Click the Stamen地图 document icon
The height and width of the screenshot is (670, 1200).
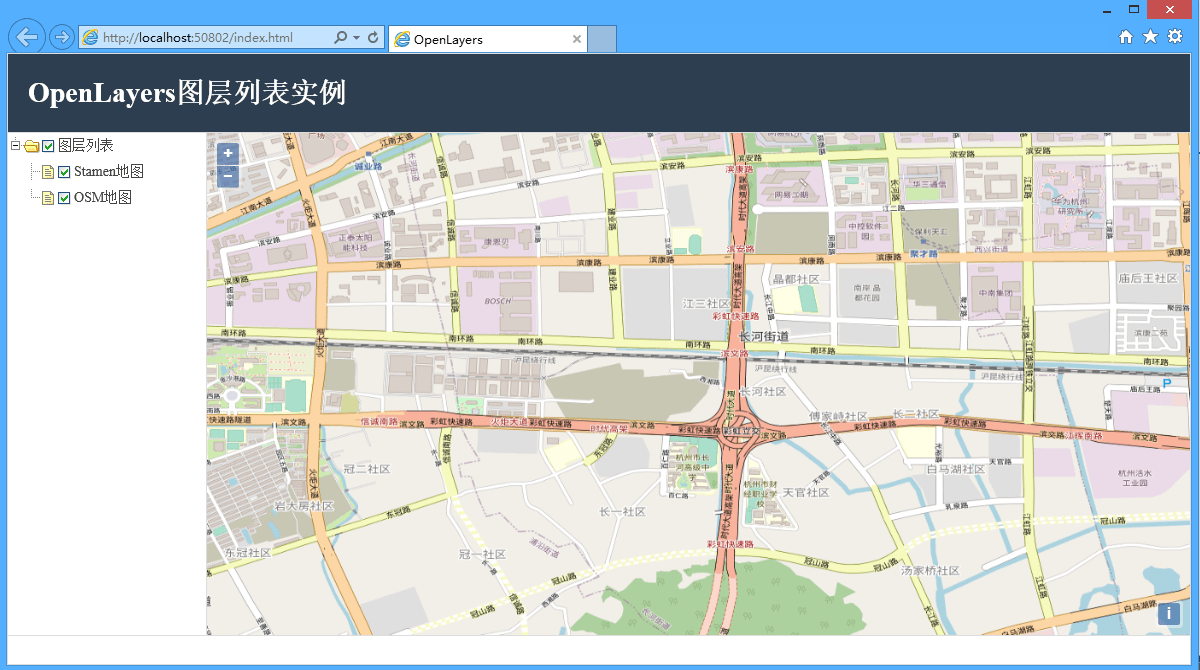coord(47,171)
